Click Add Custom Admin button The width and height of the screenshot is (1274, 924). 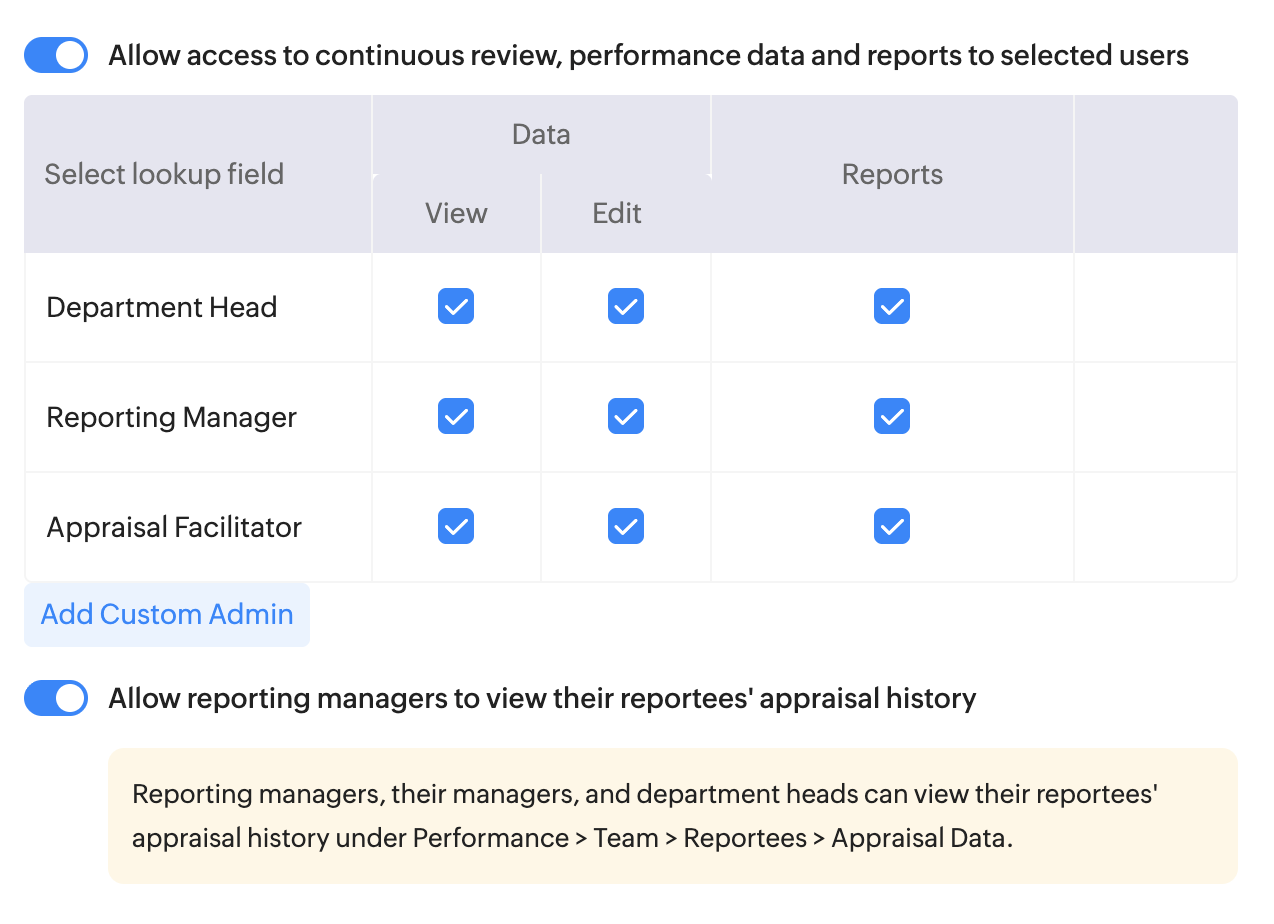(x=167, y=614)
